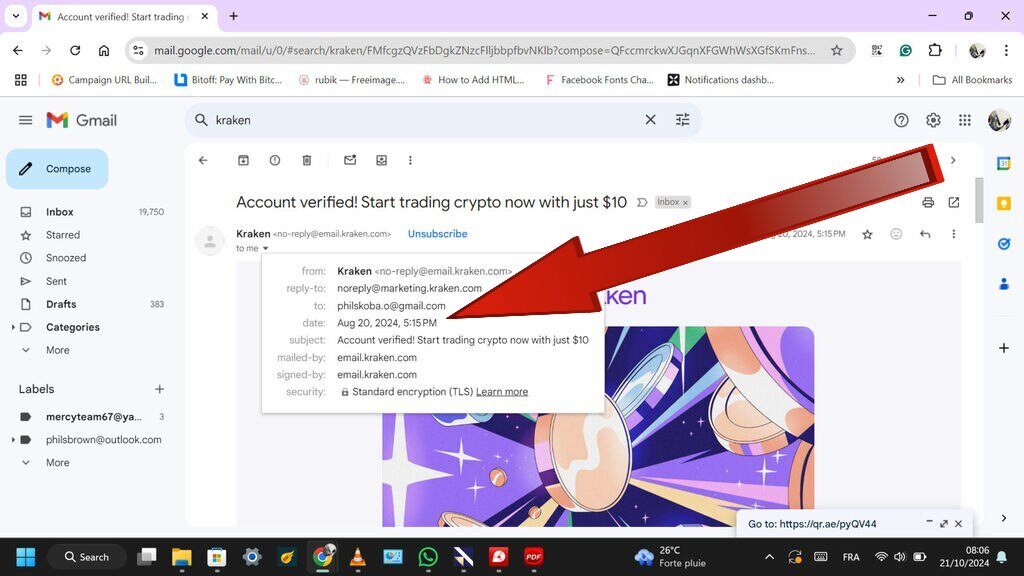Open the message's three-dot More menu
Viewport: 1024px width, 576px height.
pos(953,234)
